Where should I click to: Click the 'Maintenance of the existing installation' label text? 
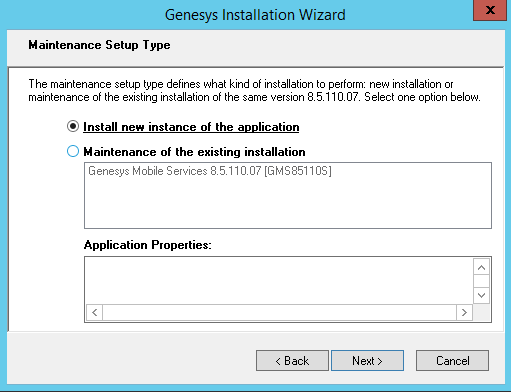click(x=194, y=152)
